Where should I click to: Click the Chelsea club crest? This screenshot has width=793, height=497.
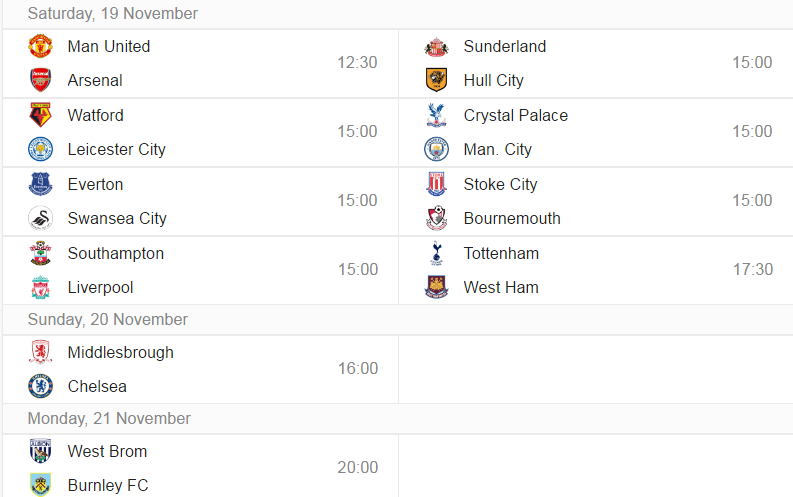[40, 386]
